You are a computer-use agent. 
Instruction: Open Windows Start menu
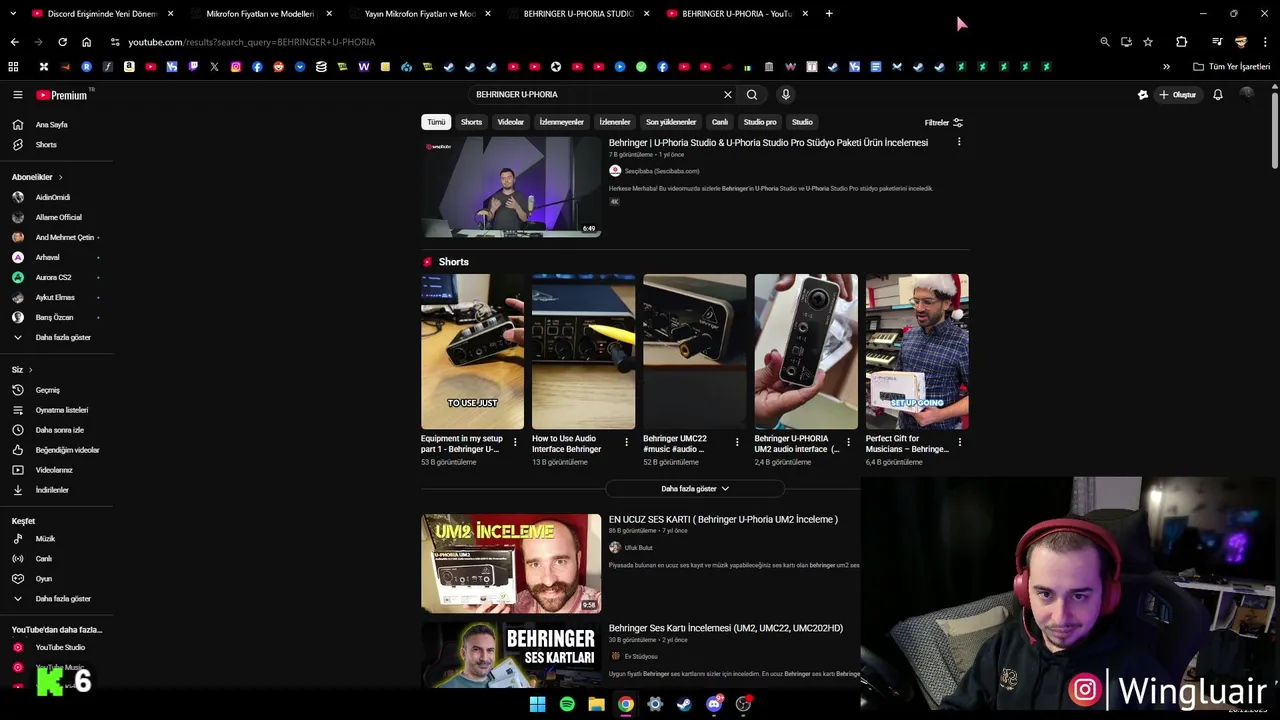pyautogui.click(x=537, y=704)
